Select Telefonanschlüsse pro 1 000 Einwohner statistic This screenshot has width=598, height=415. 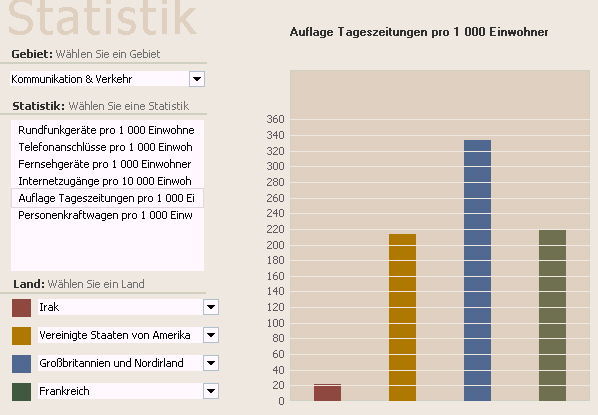(107, 147)
